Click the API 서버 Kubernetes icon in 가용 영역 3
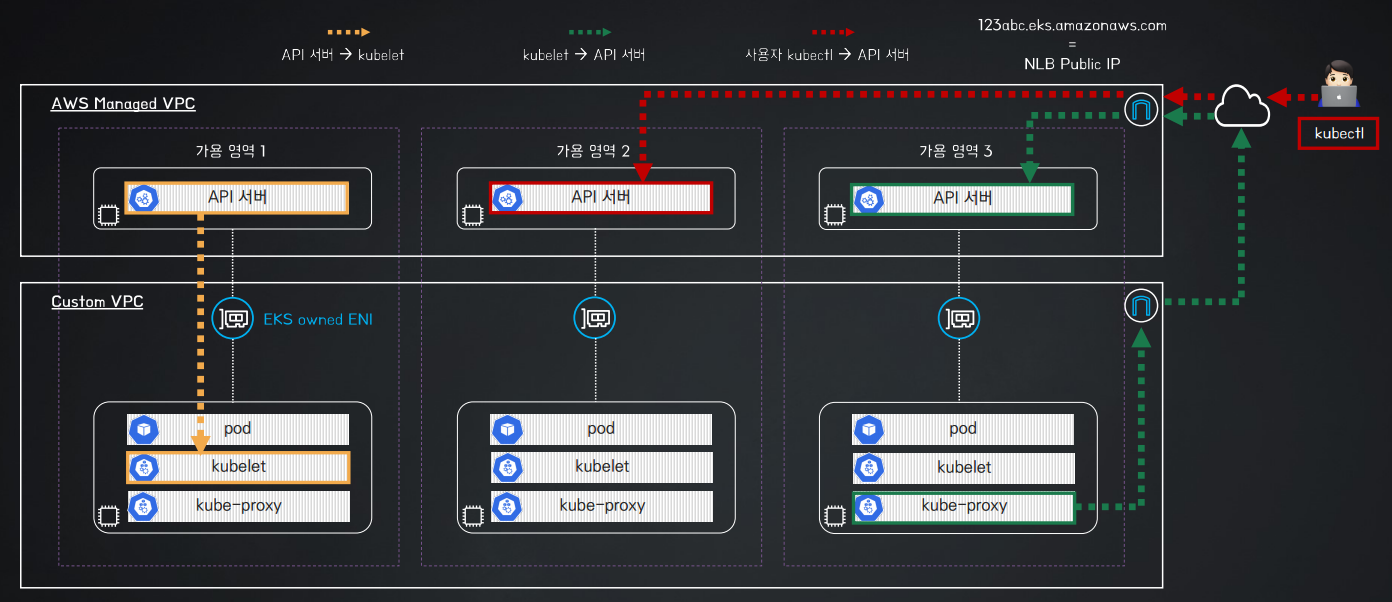Viewport: 1392px width, 602px height. coord(869,198)
